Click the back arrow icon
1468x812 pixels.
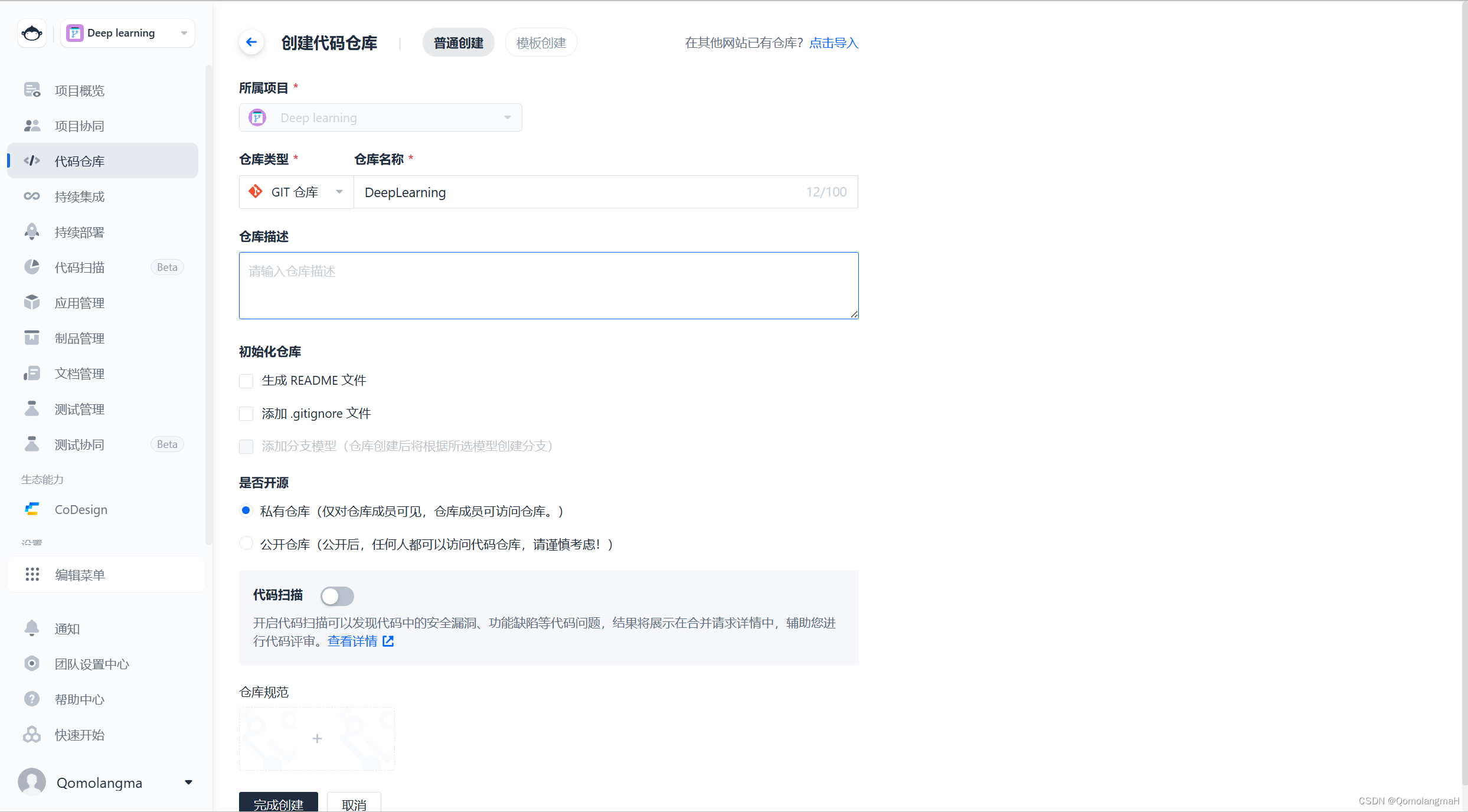click(x=251, y=42)
